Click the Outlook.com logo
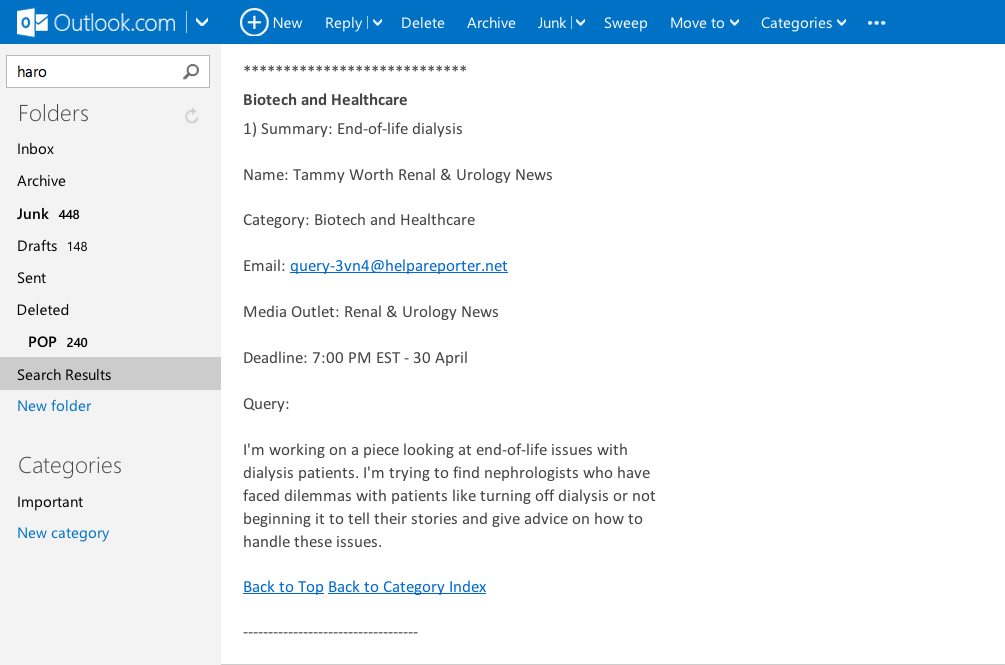The height and width of the screenshot is (665, 1005). (x=96, y=23)
